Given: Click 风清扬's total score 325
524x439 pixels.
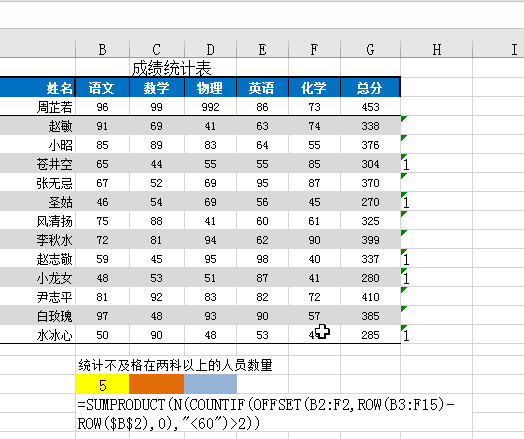Looking at the screenshot, I should click(370, 221).
